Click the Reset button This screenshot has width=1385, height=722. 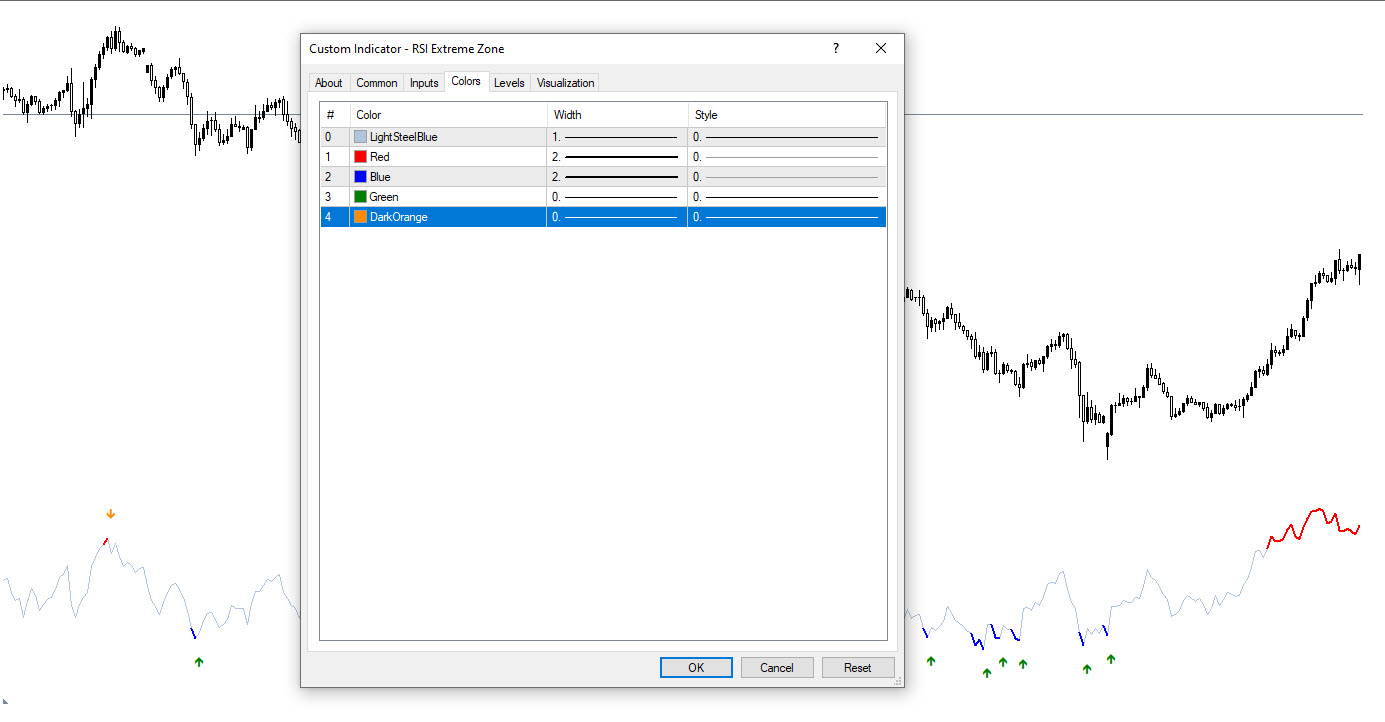[x=858, y=667]
